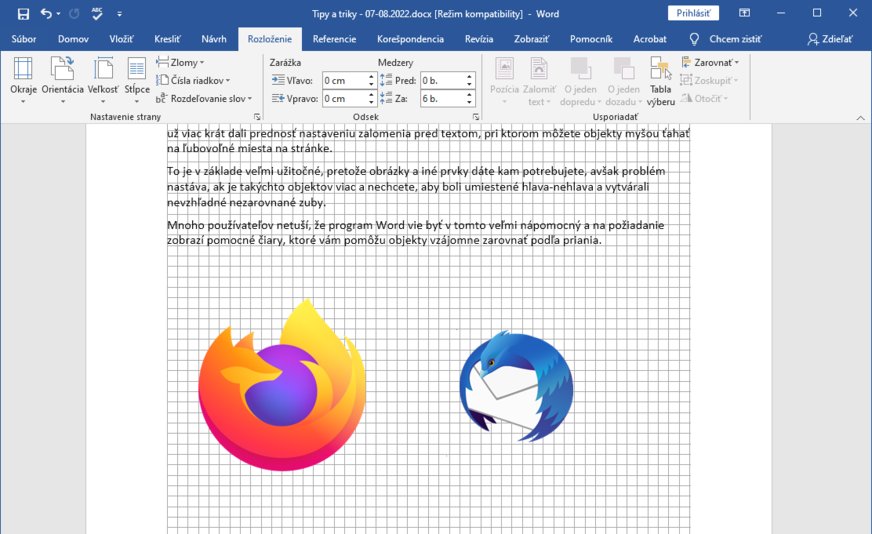This screenshot has width=872, height=534.
Task: Open the Orientácia page orientation tool
Action: tap(62, 78)
